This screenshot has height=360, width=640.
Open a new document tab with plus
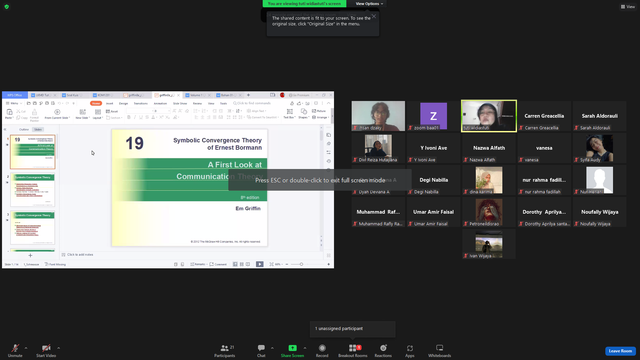248,95
